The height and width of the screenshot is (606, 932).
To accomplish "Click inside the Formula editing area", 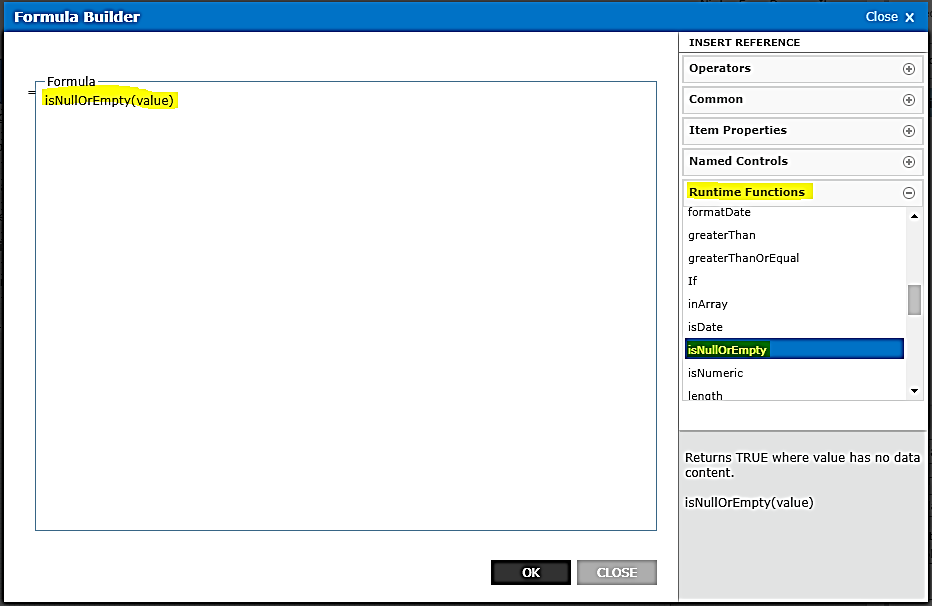I will [x=345, y=300].
